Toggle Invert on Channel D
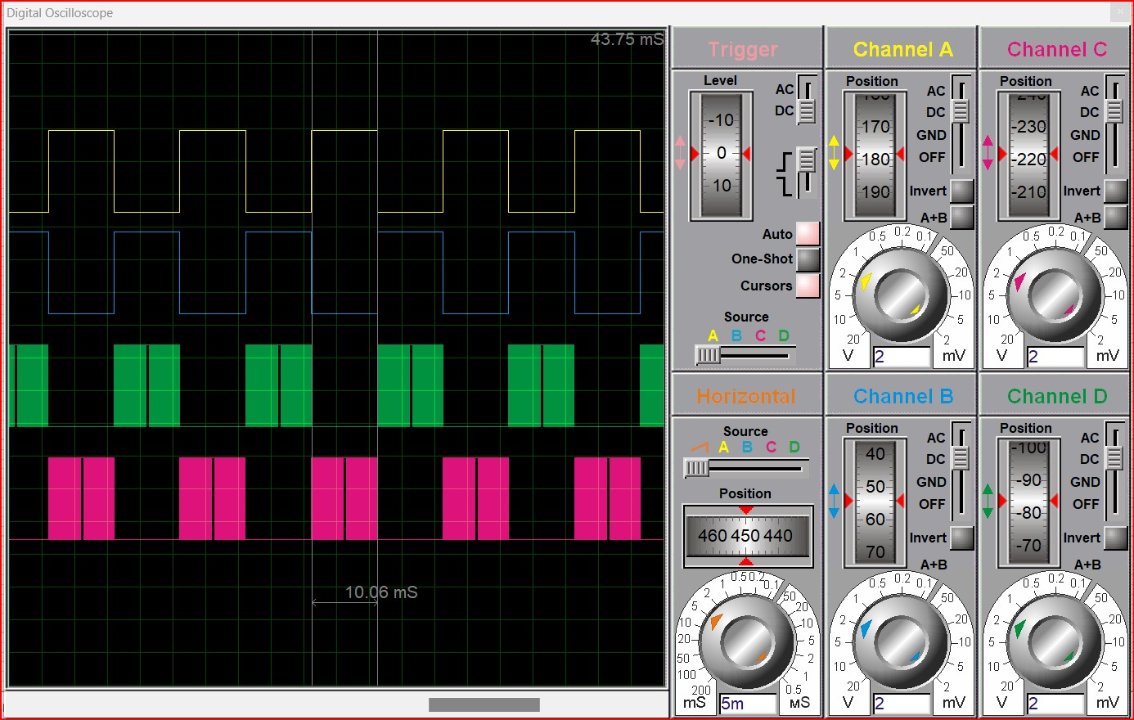The image size is (1134, 720). pyautogui.click(x=1116, y=538)
